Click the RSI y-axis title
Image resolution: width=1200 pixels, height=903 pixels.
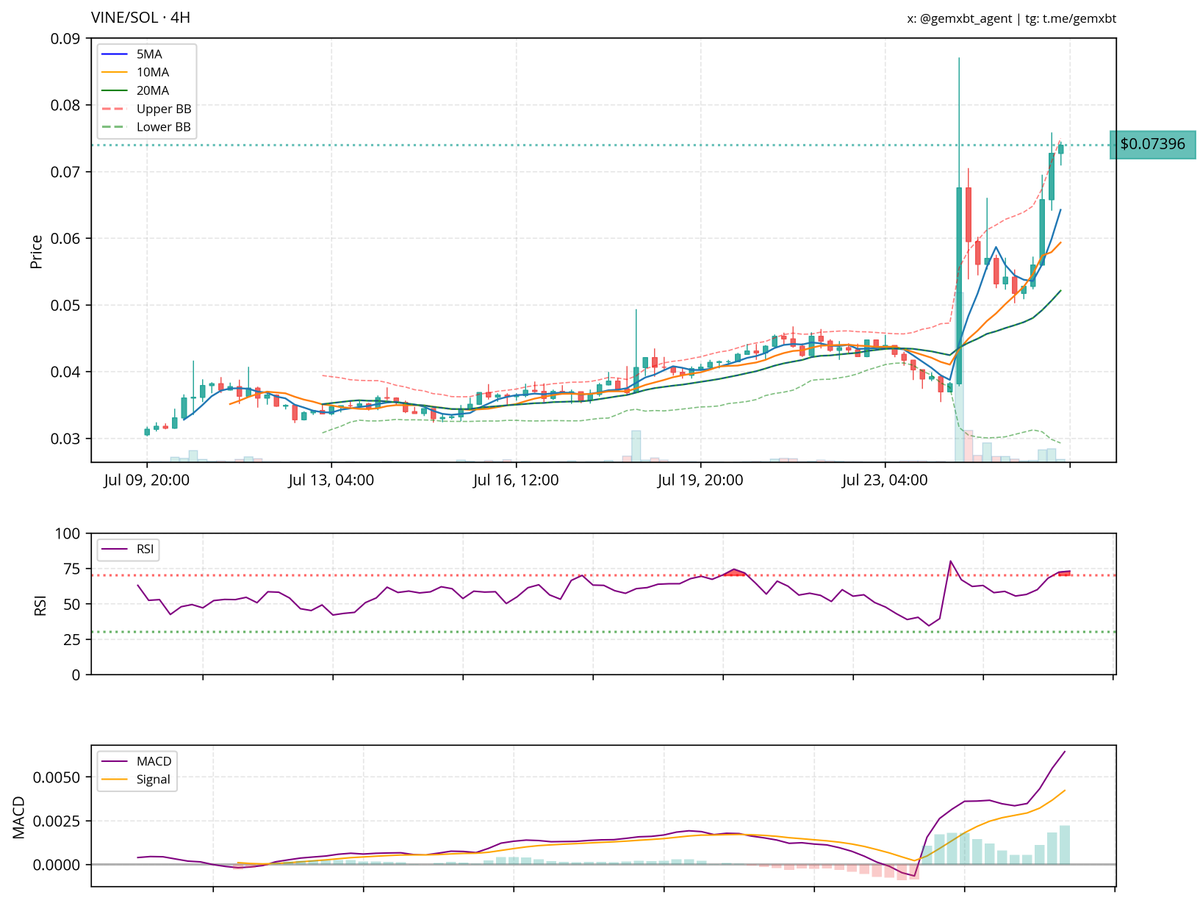pyautogui.click(x=40, y=604)
